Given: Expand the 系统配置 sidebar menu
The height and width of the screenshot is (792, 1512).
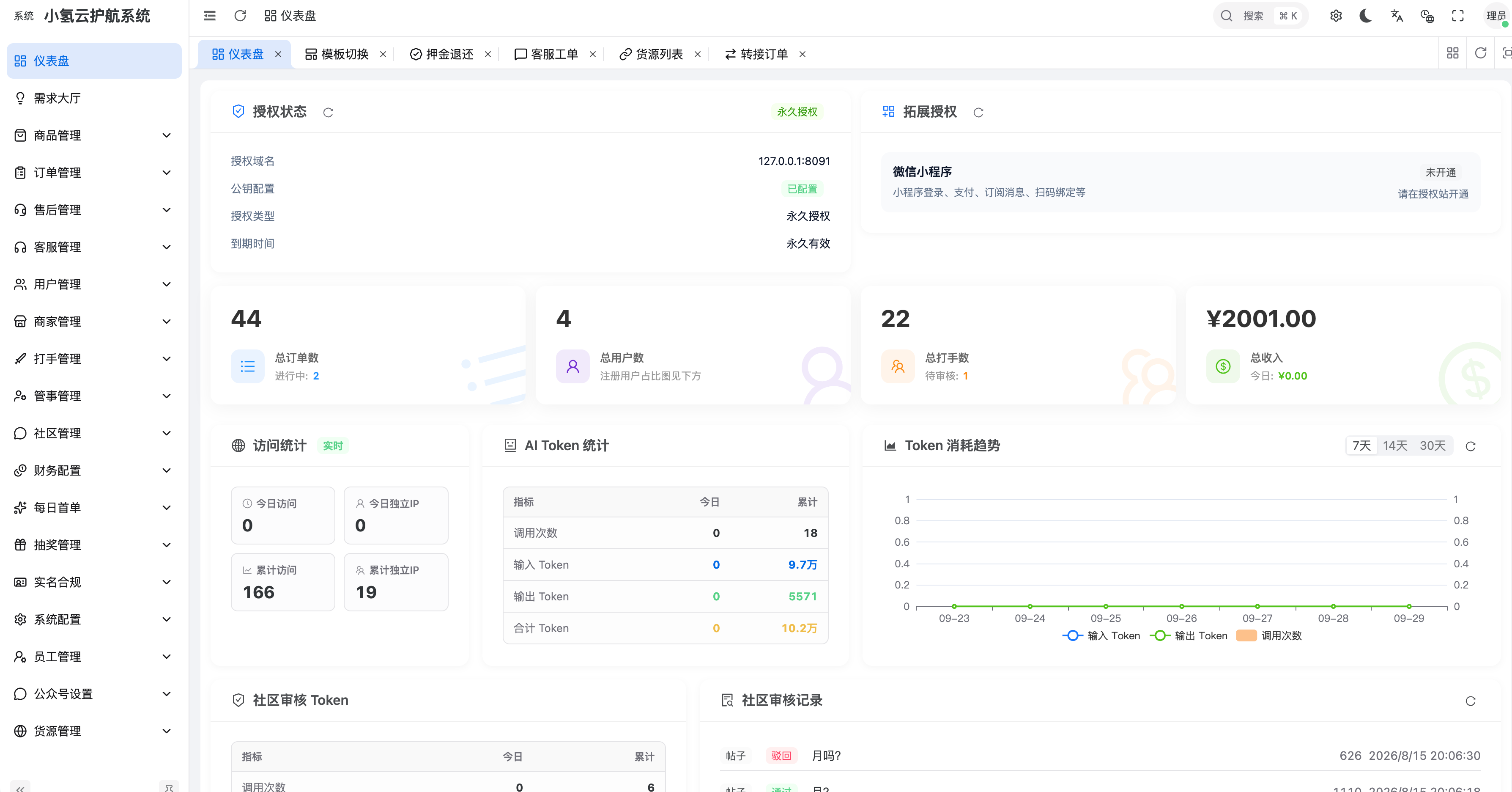Looking at the screenshot, I should pyautogui.click(x=94, y=619).
